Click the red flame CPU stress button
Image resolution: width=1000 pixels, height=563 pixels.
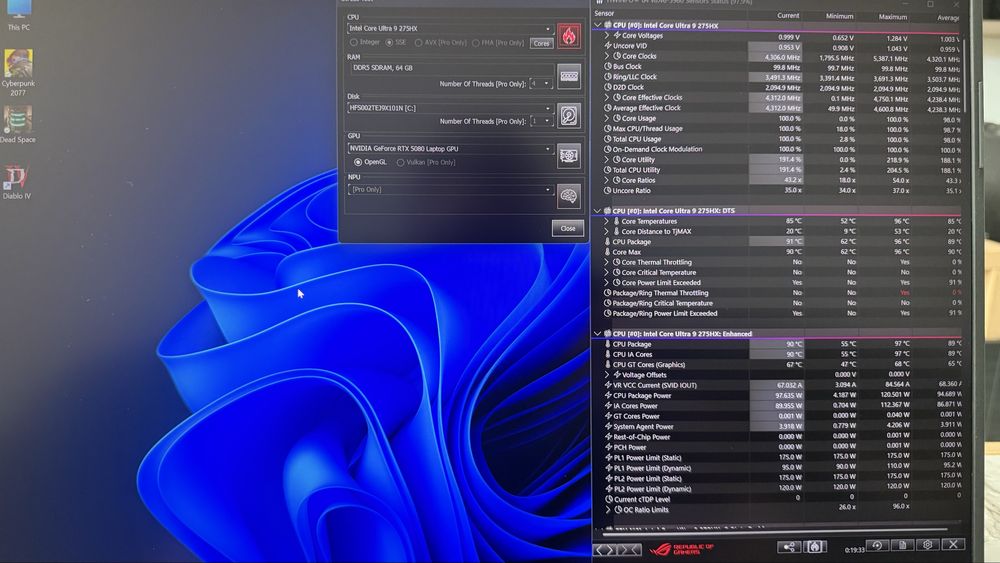click(x=568, y=35)
